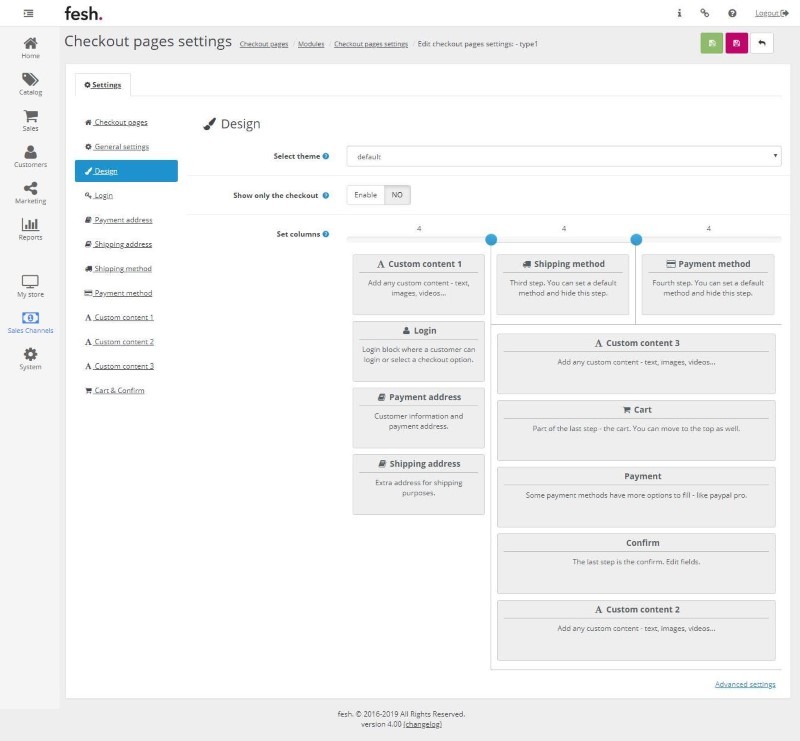Open Cart & Confirm settings section
The image size is (800, 741).
[x=119, y=390]
